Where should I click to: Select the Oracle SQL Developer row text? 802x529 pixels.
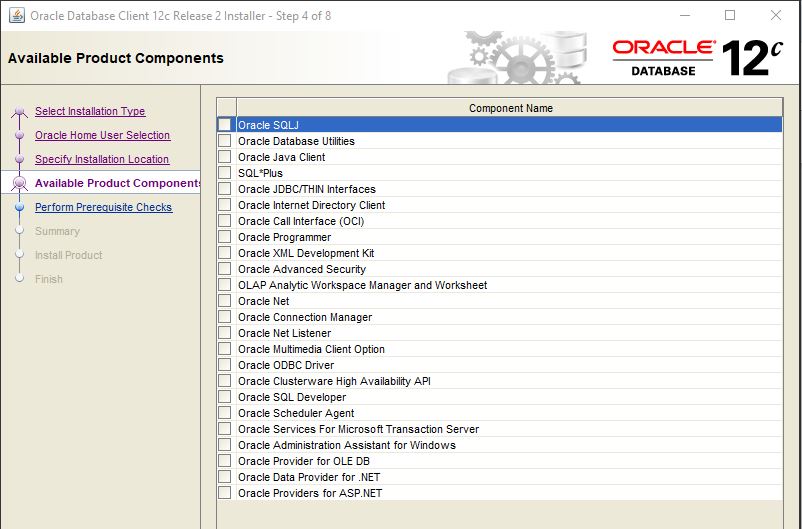292,396
